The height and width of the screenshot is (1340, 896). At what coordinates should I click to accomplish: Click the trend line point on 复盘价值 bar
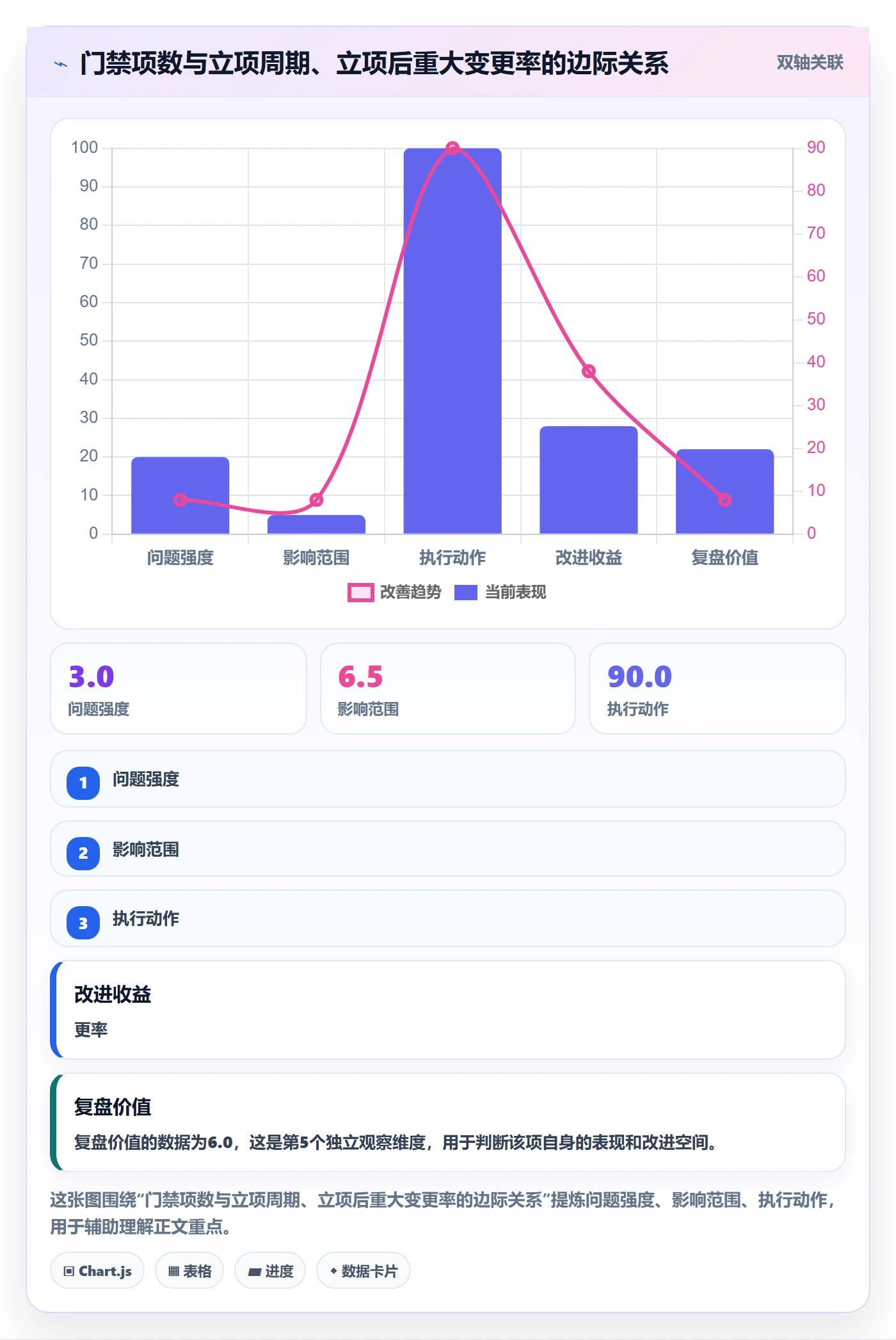725,500
